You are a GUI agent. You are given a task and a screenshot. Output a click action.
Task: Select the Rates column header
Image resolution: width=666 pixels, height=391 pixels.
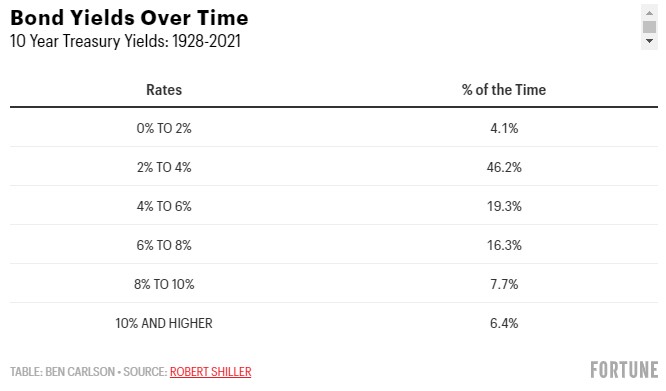click(164, 90)
